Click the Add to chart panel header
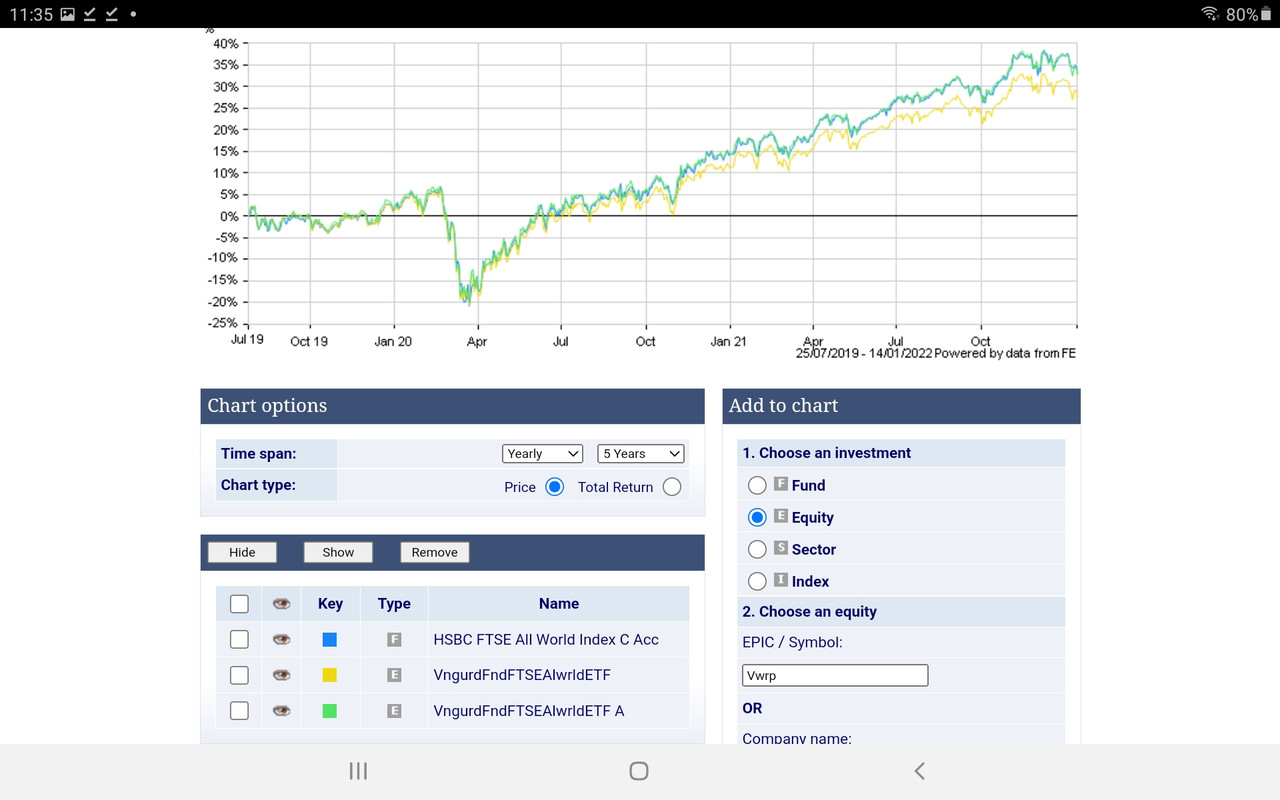This screenshot has height=800, width=1280. [x=901, y=406]
